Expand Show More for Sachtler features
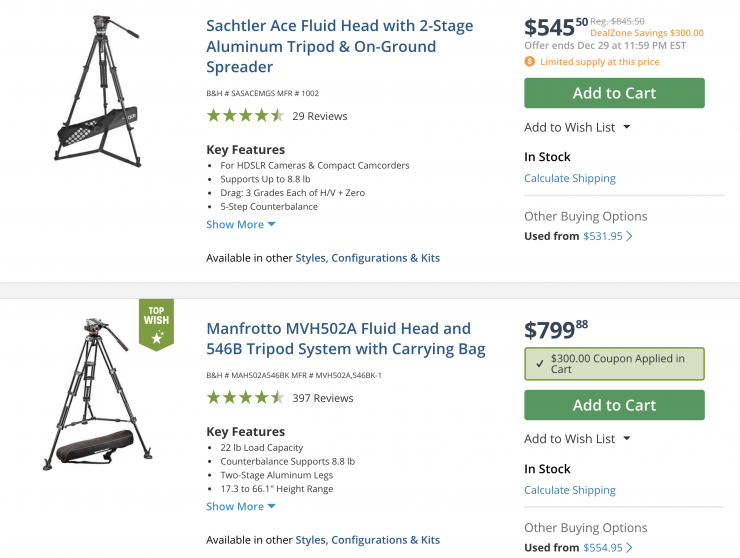 coord(240,225)
